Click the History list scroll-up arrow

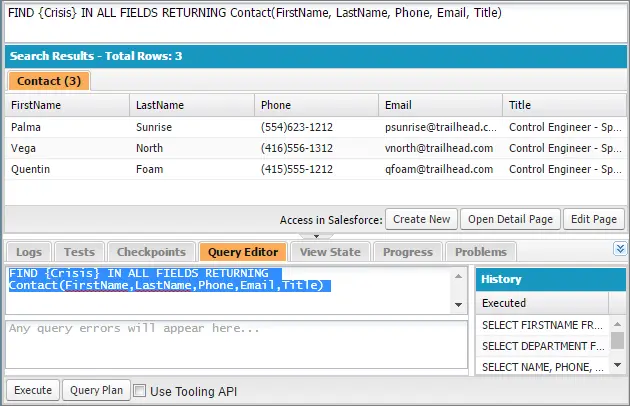pyautogui.click(x=618, y=324)
